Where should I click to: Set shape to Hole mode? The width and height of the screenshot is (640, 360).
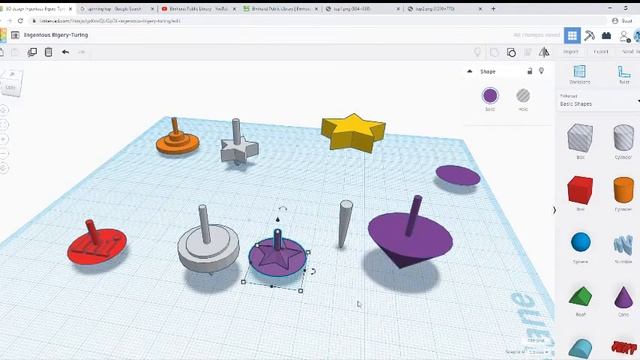[x=523, y=96]
